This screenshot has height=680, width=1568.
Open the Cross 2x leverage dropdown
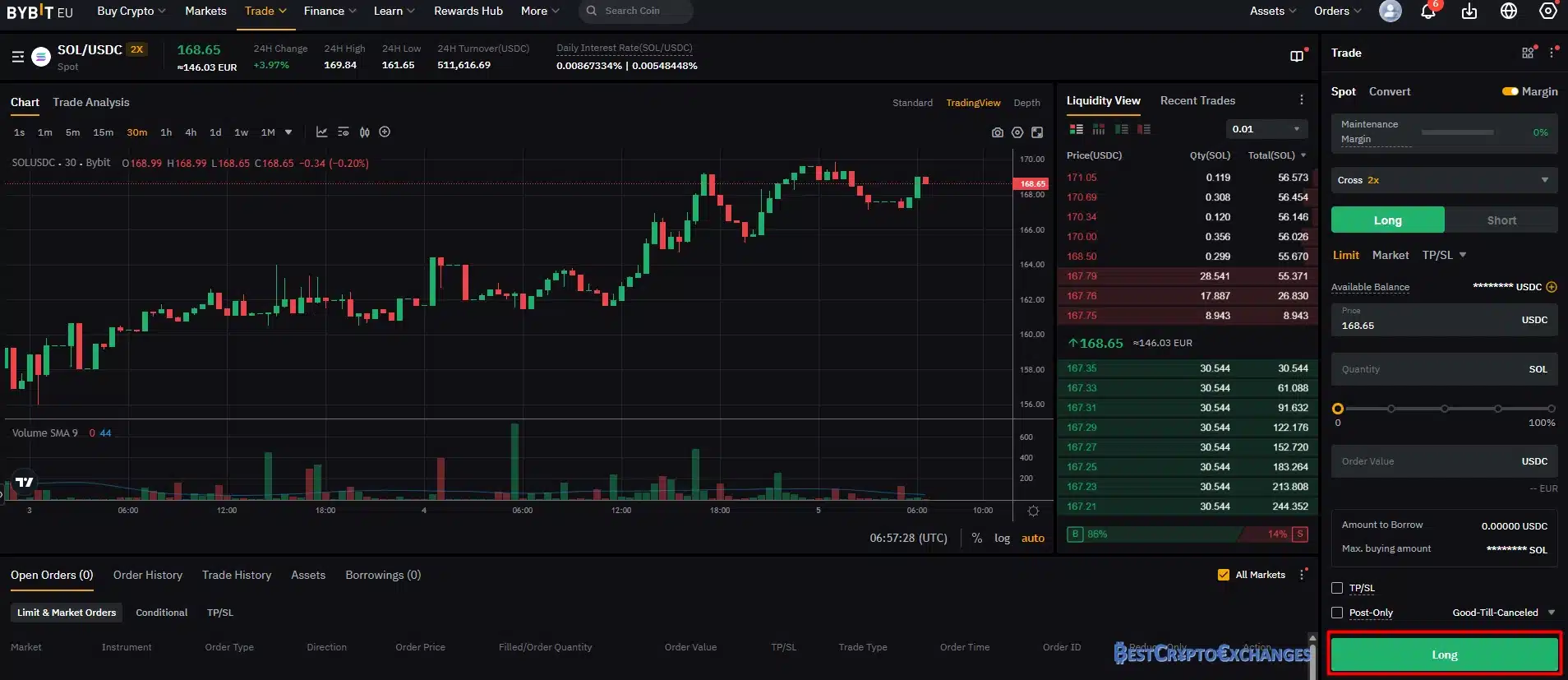coord(1444,180)
